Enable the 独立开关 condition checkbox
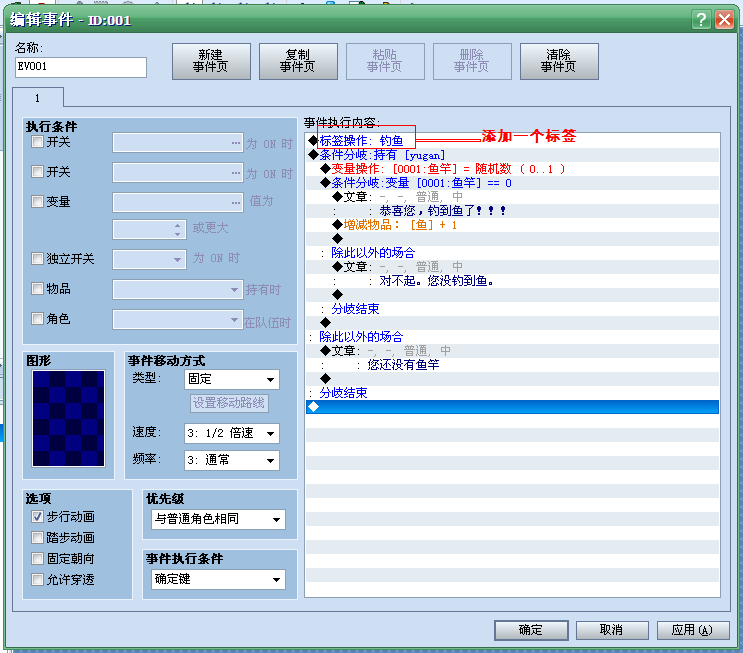The height and width of the screenshot is (653, 743). click(x=37, y=258)
